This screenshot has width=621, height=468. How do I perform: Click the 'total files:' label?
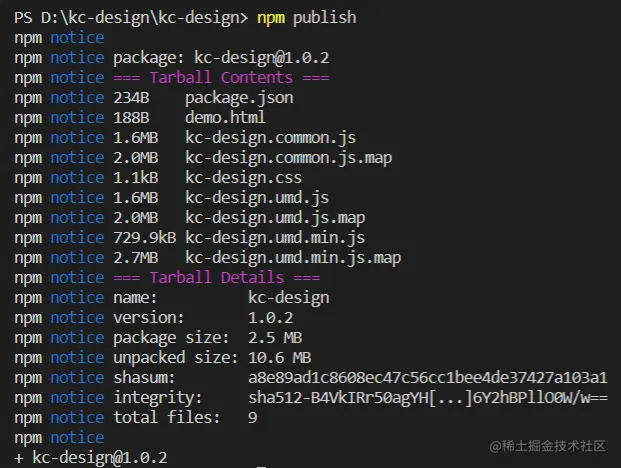(x=167, y=418)
